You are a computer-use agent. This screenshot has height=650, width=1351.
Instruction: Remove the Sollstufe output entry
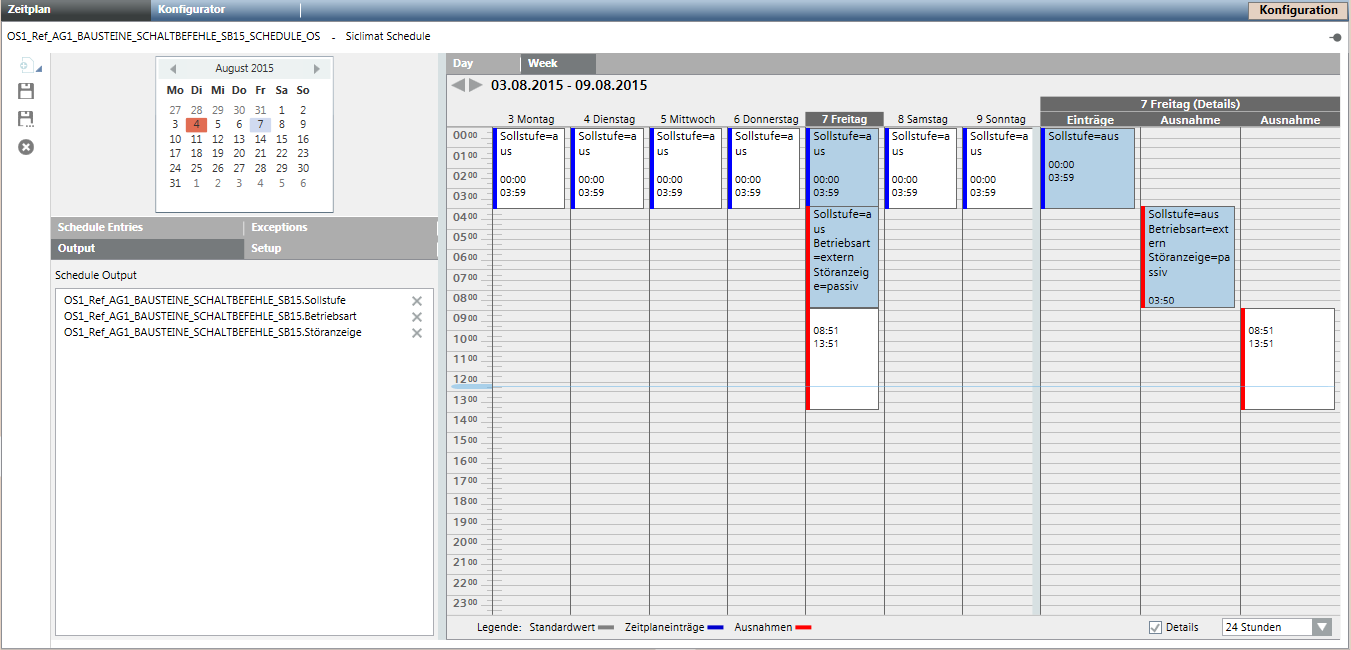tap(417, 301)
